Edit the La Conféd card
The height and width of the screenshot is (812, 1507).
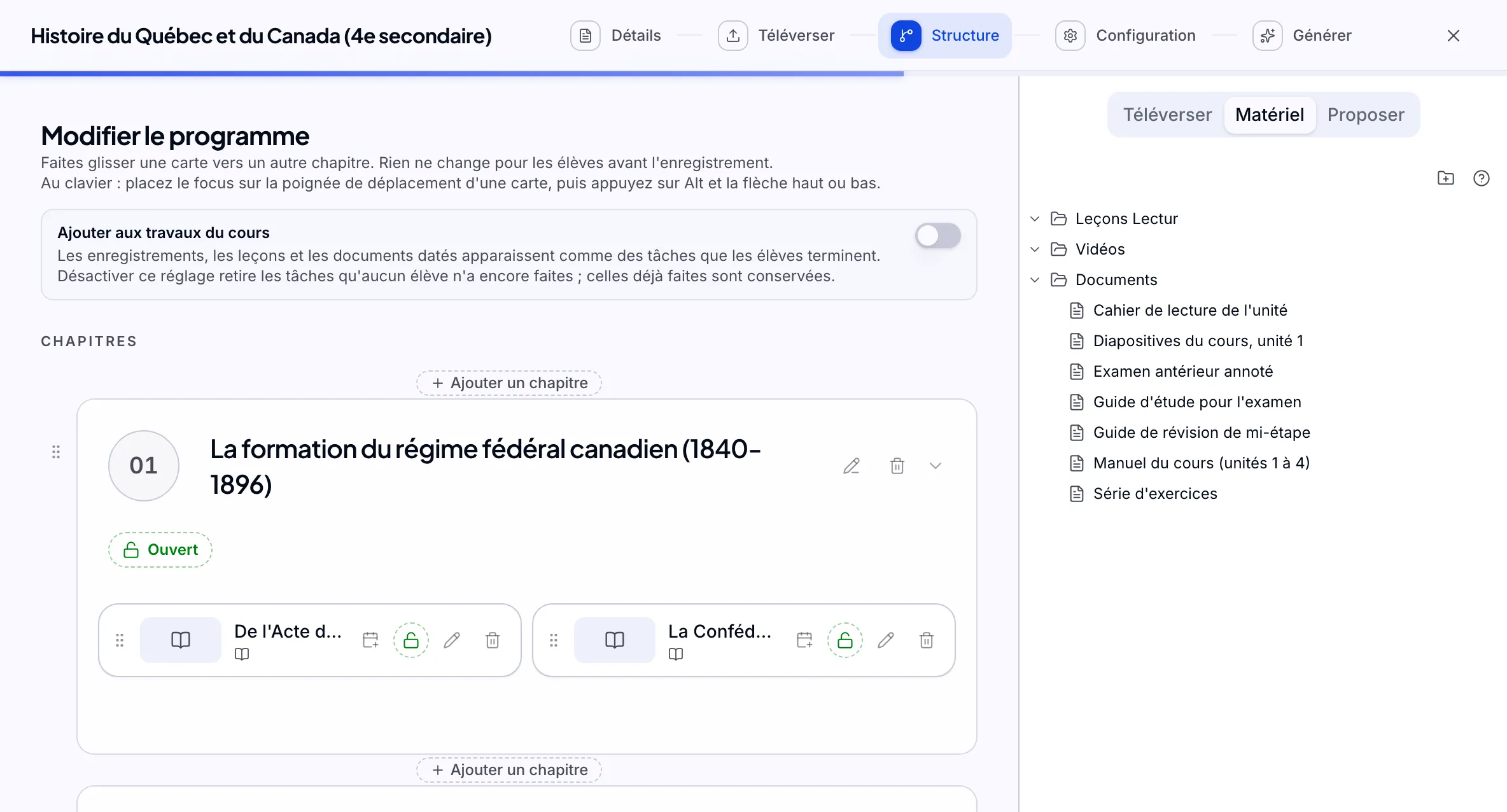click(x=886, y=640)
